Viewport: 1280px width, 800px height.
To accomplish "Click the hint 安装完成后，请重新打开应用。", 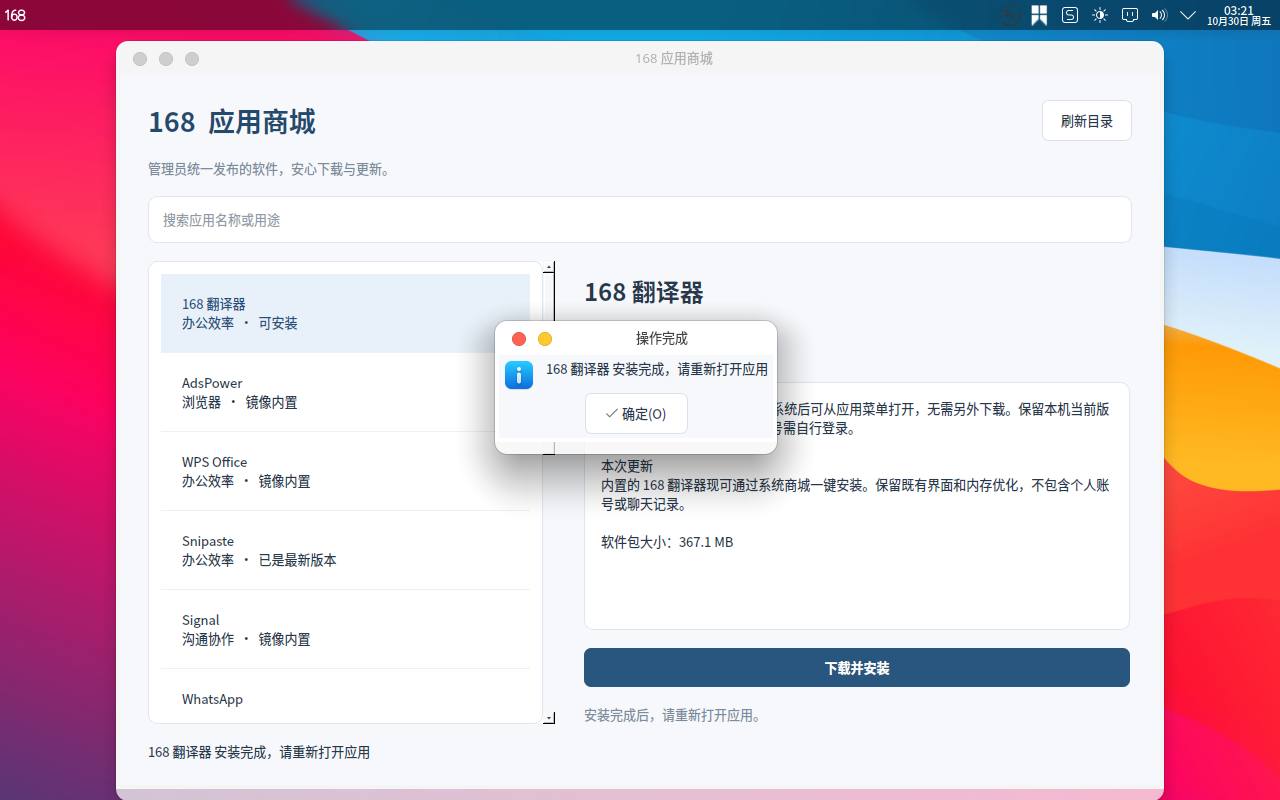I will pyautogui.click(x=673, y=716).
